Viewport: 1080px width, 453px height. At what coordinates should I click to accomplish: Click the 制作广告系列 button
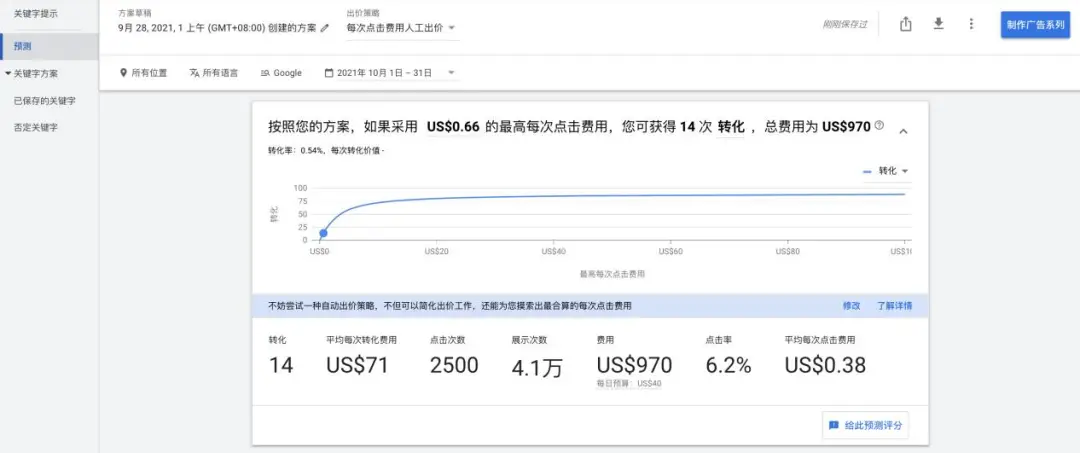pos(1035,25)
